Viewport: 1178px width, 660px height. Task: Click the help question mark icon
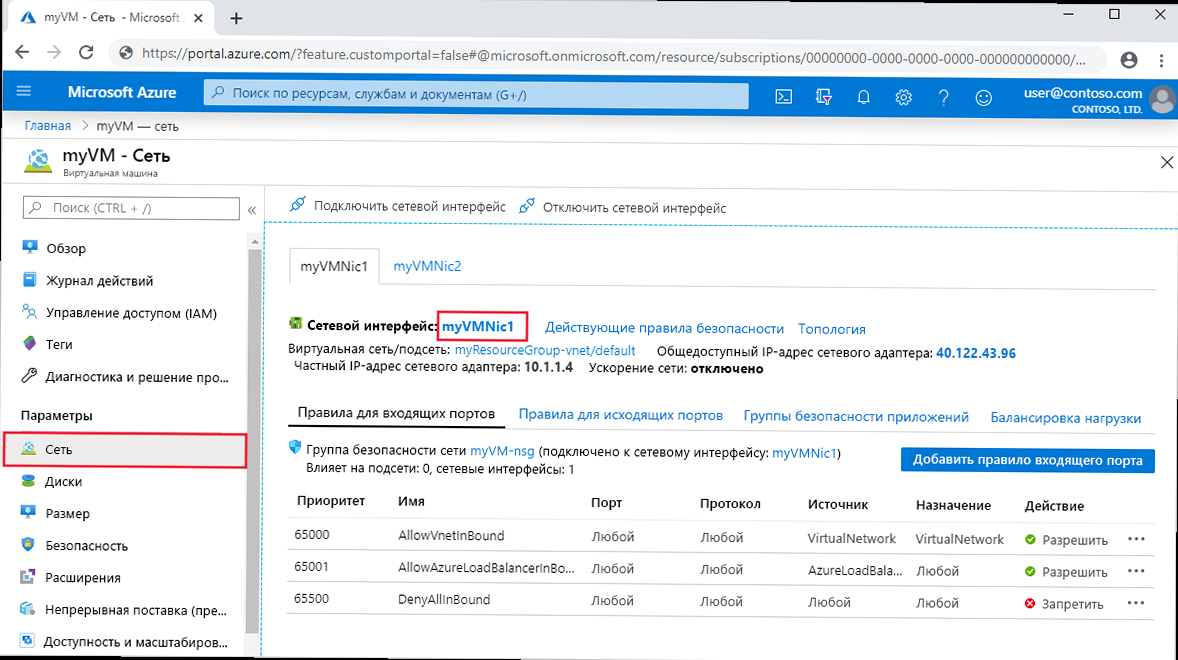click(943, 96)
